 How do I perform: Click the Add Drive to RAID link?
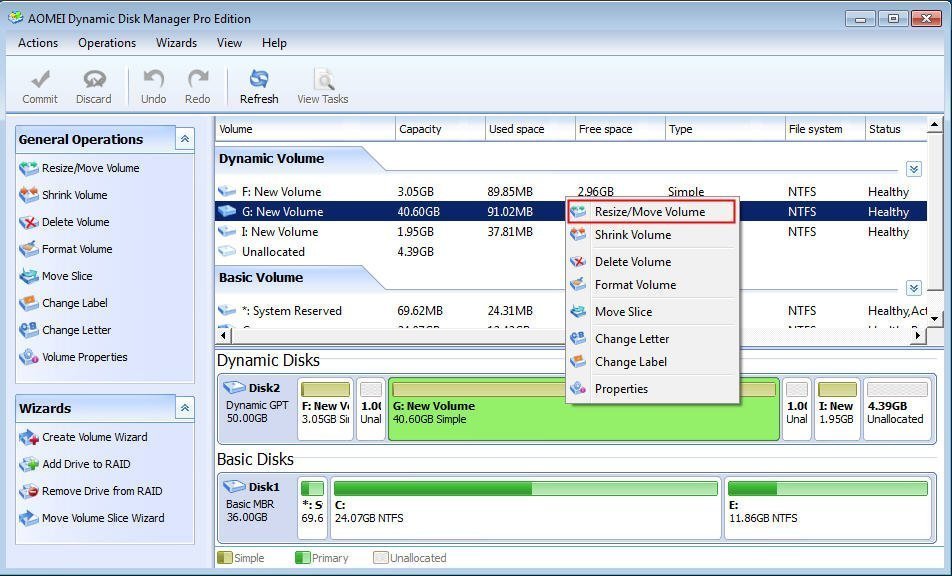pyautogui.click(x=86, y=464)
